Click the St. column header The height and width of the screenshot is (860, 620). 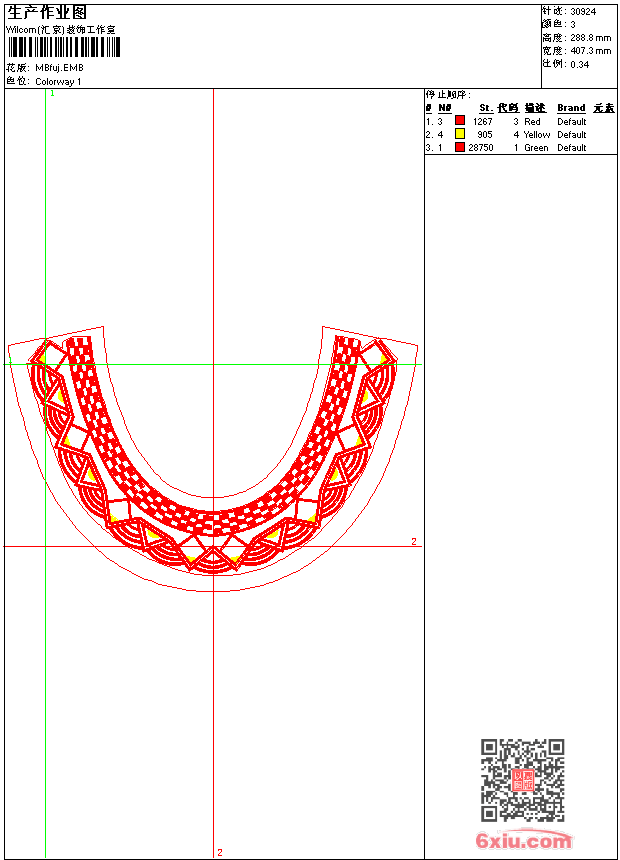click(485, 108)
